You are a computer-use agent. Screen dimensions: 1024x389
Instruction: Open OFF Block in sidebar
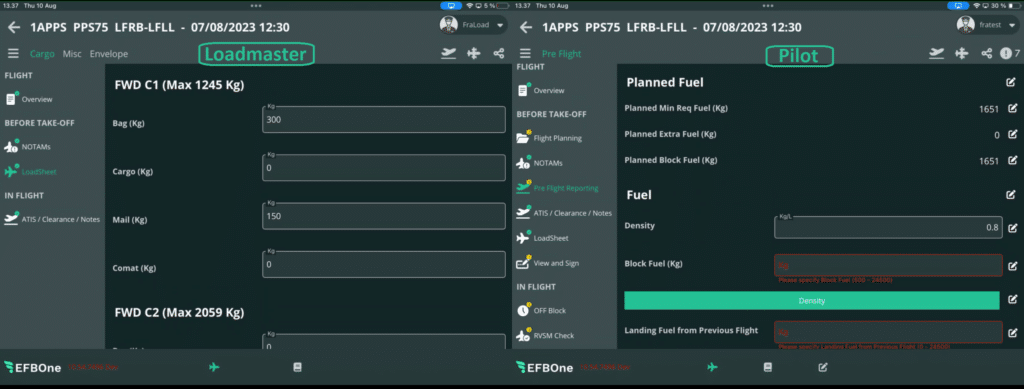(541, 310)
